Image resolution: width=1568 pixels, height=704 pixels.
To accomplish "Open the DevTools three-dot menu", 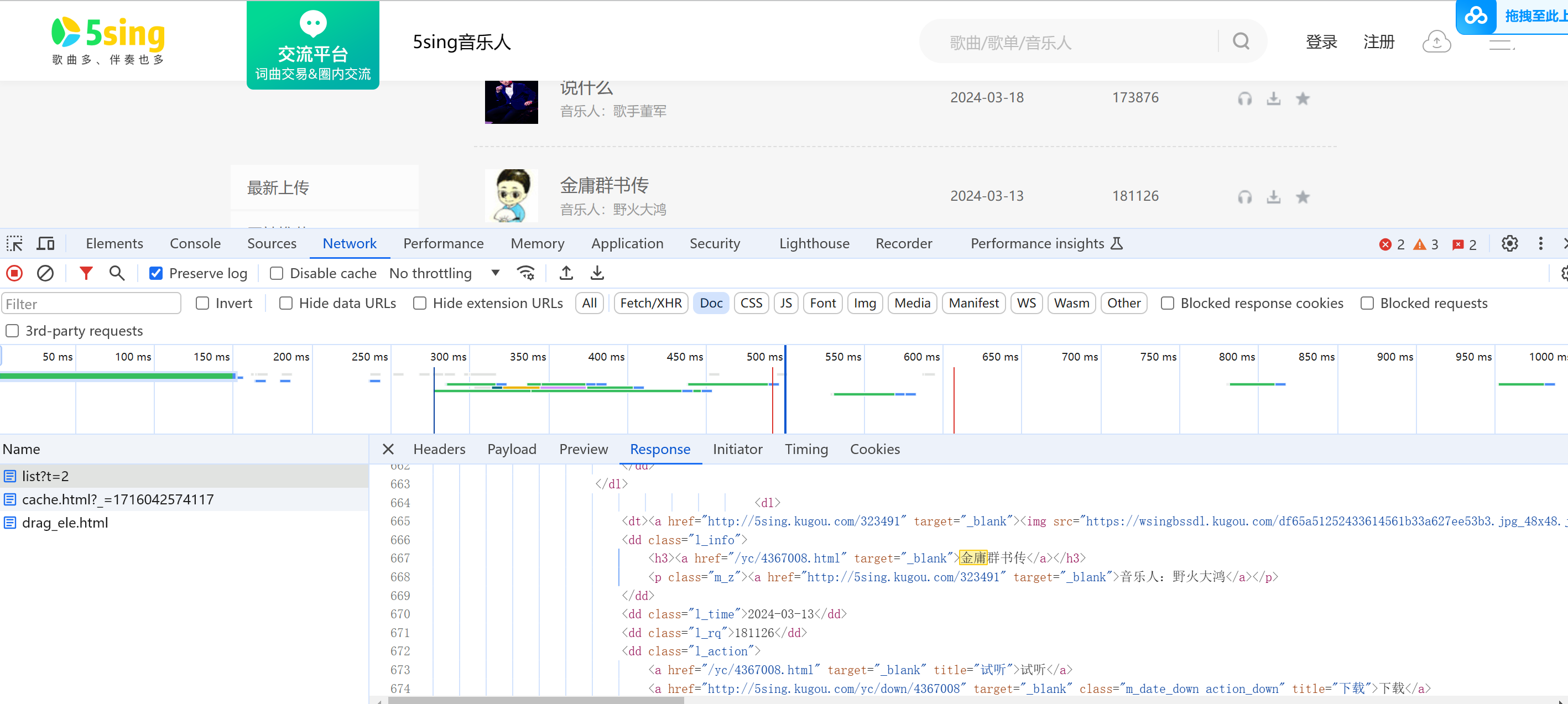I will click(x=1540, y=243).
